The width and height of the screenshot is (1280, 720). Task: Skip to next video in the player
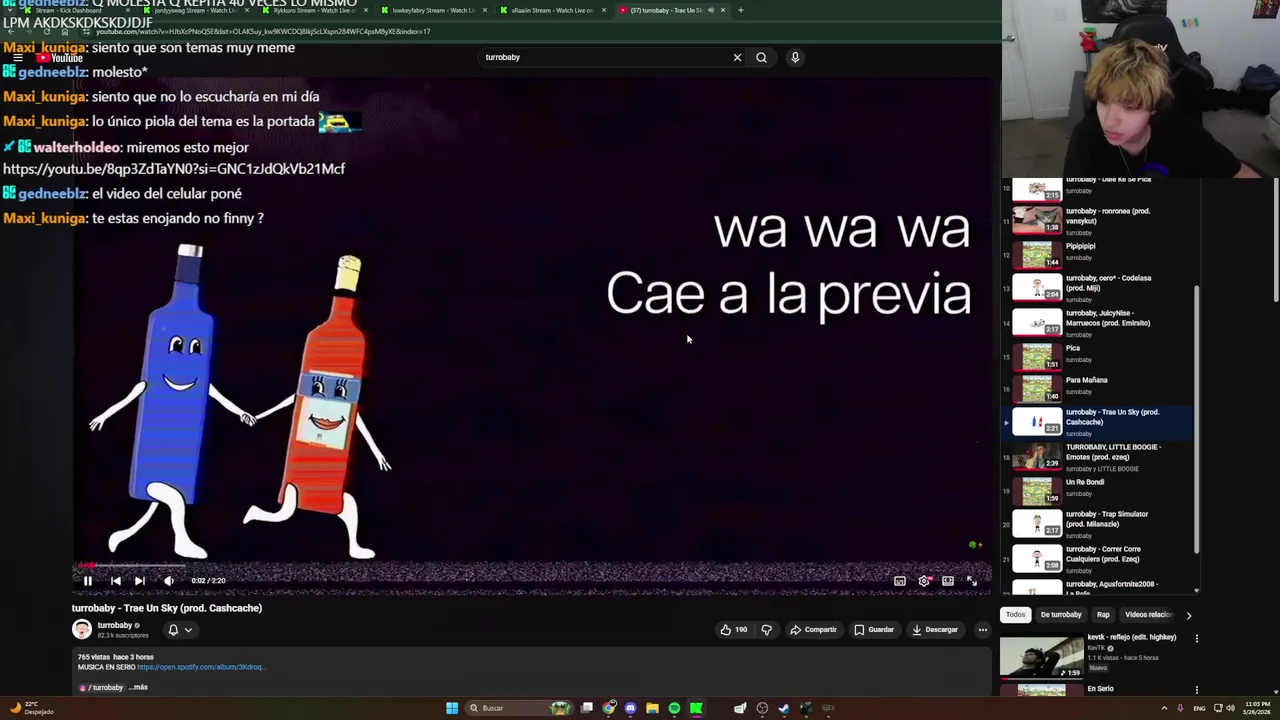140,581
